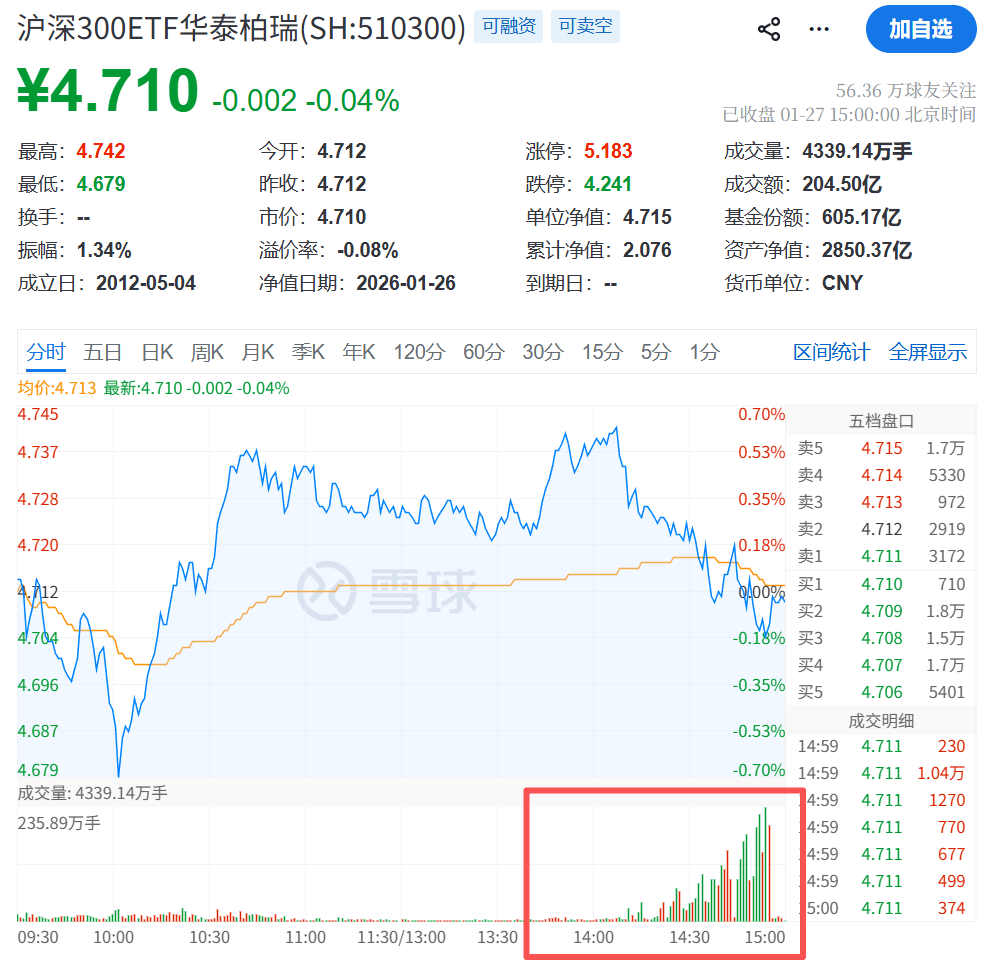Click the 加自选 button
The width and height of the screenshot is (999, 960).
pyautogui.click(x=920, y=29)
